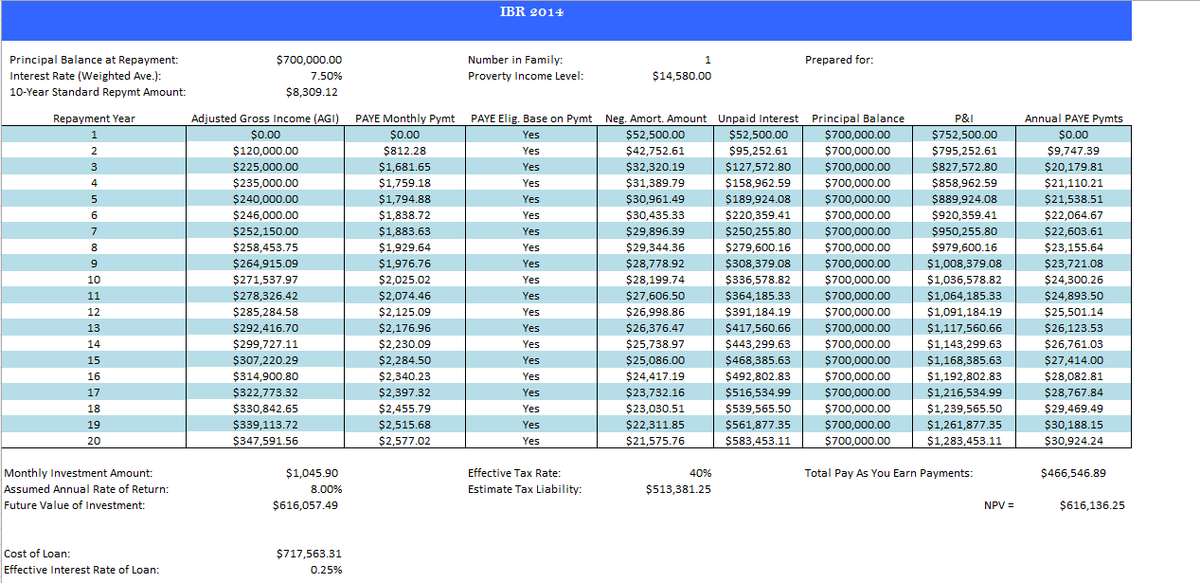Select repayment year 10 cell

(x=94, y=280)
